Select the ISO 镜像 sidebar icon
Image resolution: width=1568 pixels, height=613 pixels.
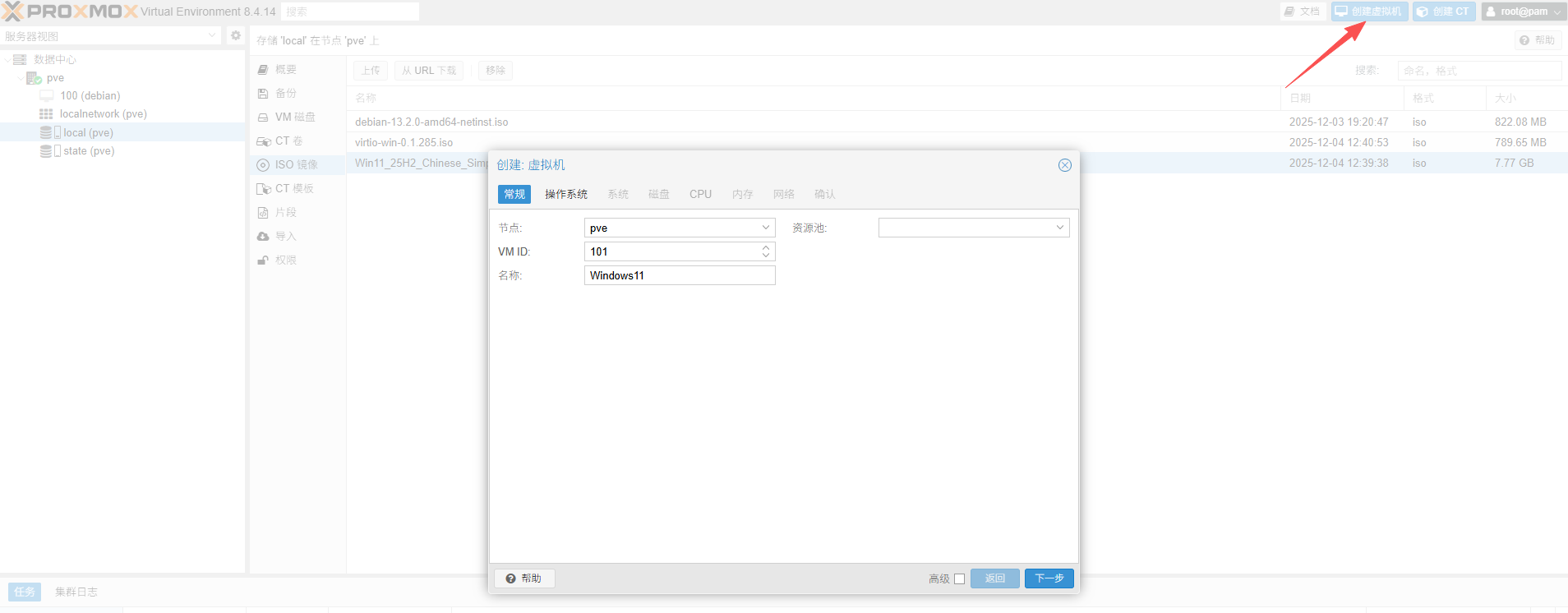[263, 165]
